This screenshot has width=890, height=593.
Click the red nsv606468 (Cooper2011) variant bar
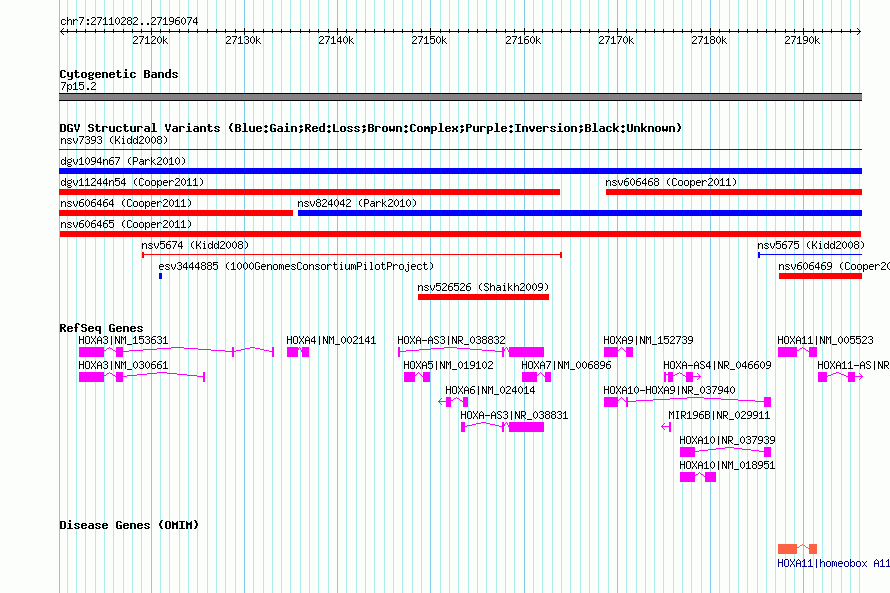(x=734, y=192)
